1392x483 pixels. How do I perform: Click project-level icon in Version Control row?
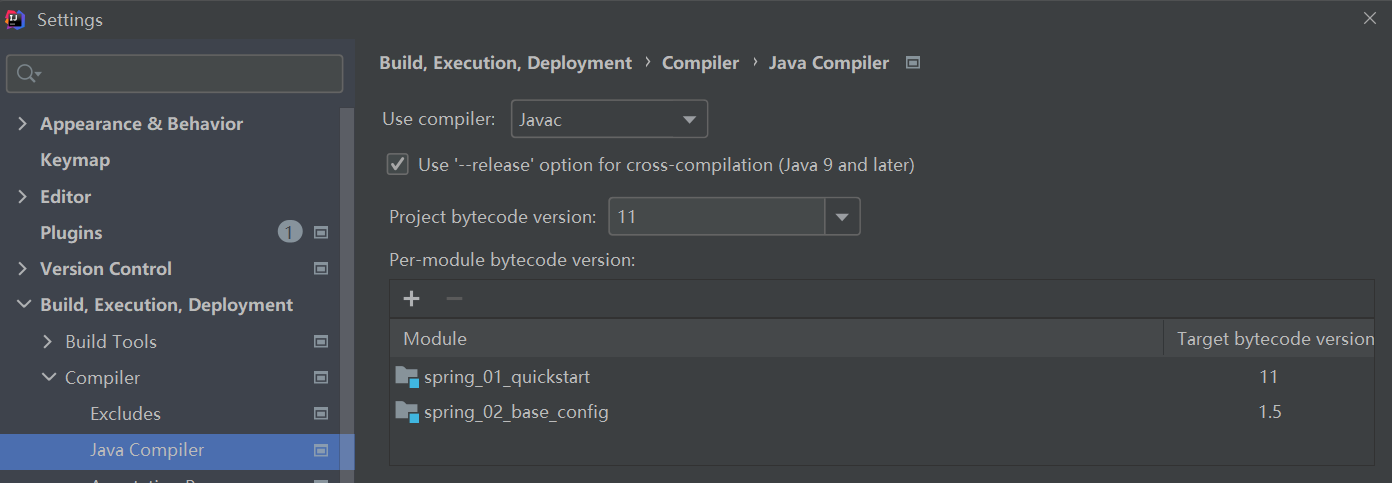click(x=321, y=269)
